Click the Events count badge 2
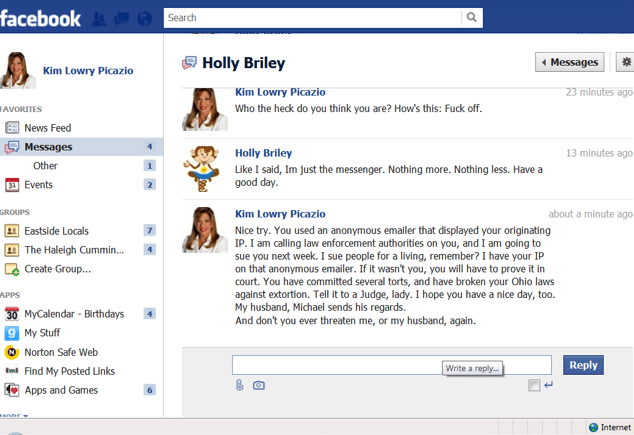This screenshot has height=435, width=634. click(x=150, y=185)
